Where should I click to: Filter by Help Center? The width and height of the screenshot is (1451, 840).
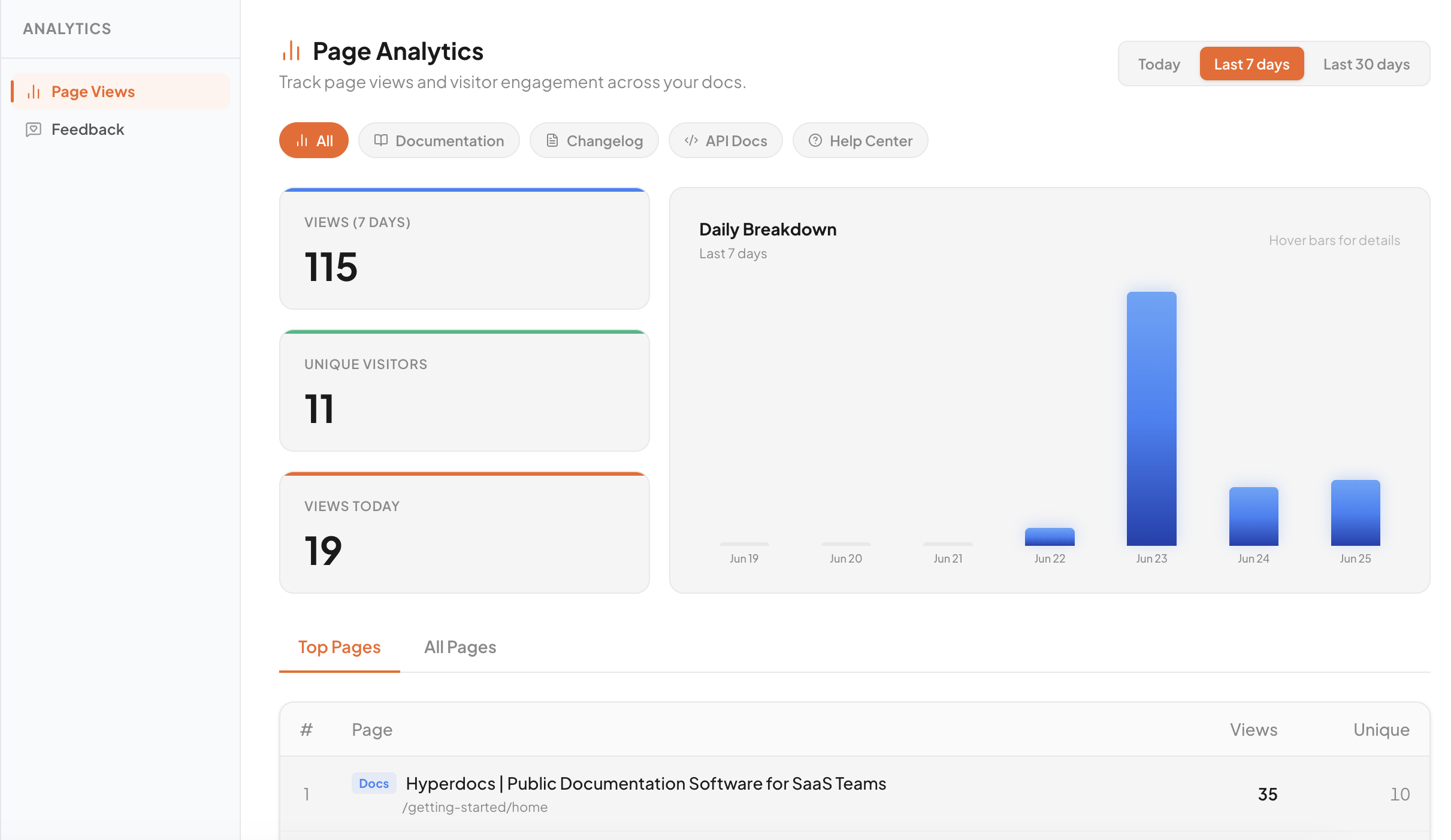[x=860, y=141]
